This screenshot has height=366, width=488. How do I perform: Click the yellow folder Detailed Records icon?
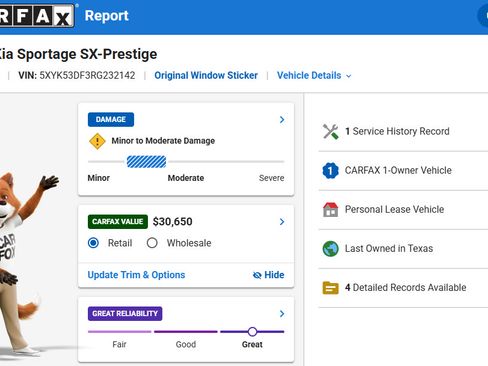click(x=330, y=288)
